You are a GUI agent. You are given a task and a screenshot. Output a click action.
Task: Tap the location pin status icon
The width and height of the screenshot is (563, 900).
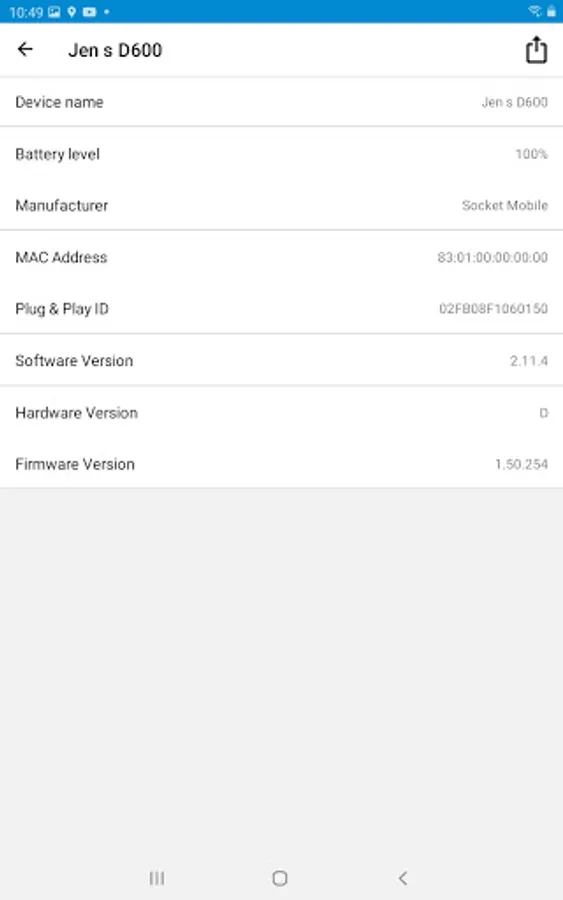click(x=72, y=12)
